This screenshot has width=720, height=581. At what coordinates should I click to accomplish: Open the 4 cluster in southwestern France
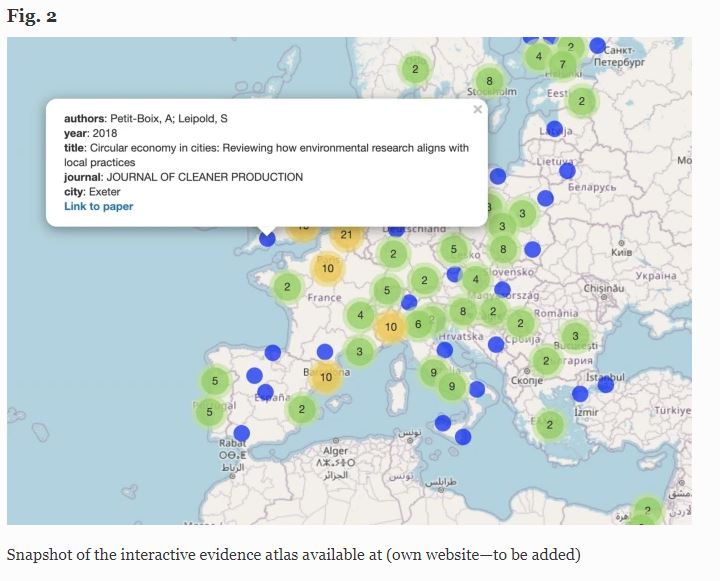tap(360, 315)
